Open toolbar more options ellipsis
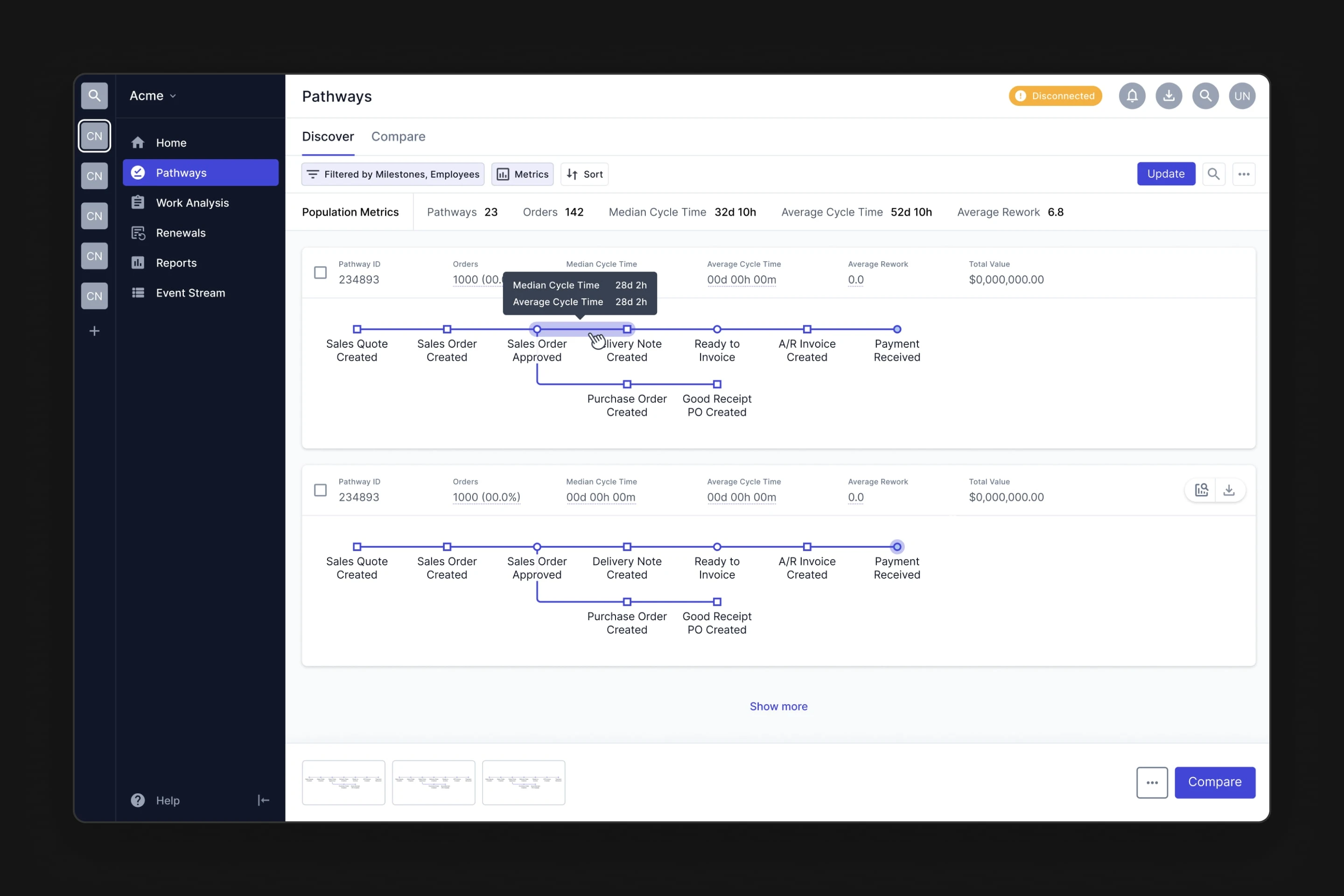1344x896 pixels. pyautogui.click(x=1243, y=174)
